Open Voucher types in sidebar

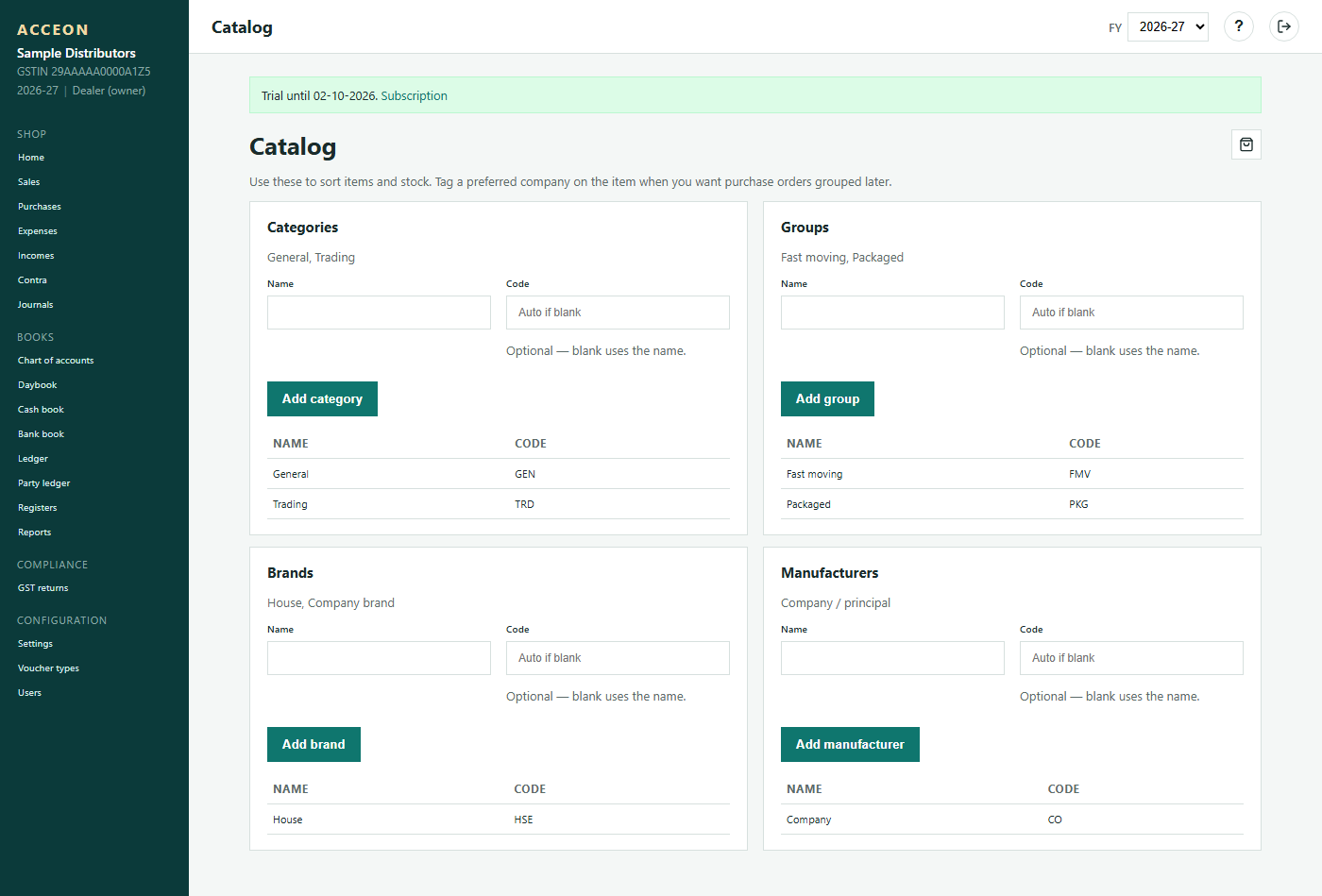coord(48,668)
